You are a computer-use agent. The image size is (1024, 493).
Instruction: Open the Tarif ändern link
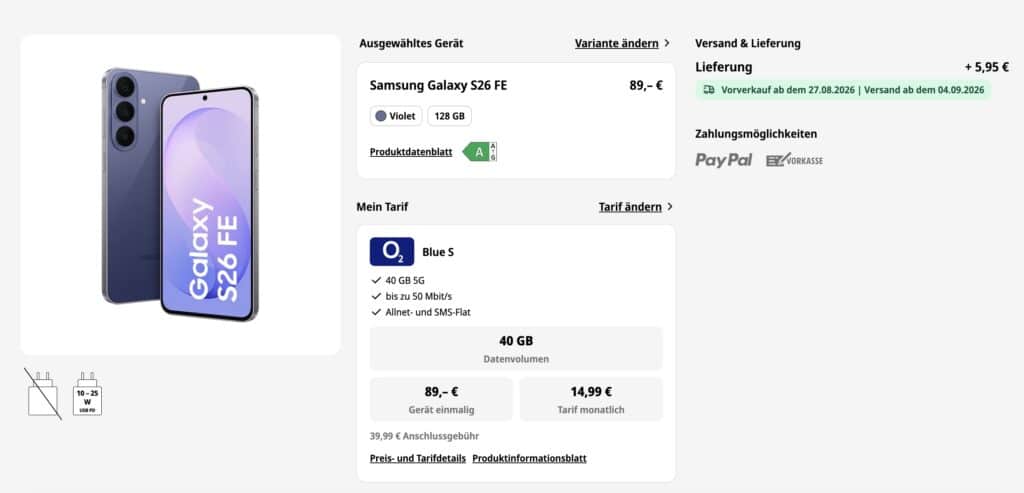tap(630, 207)
